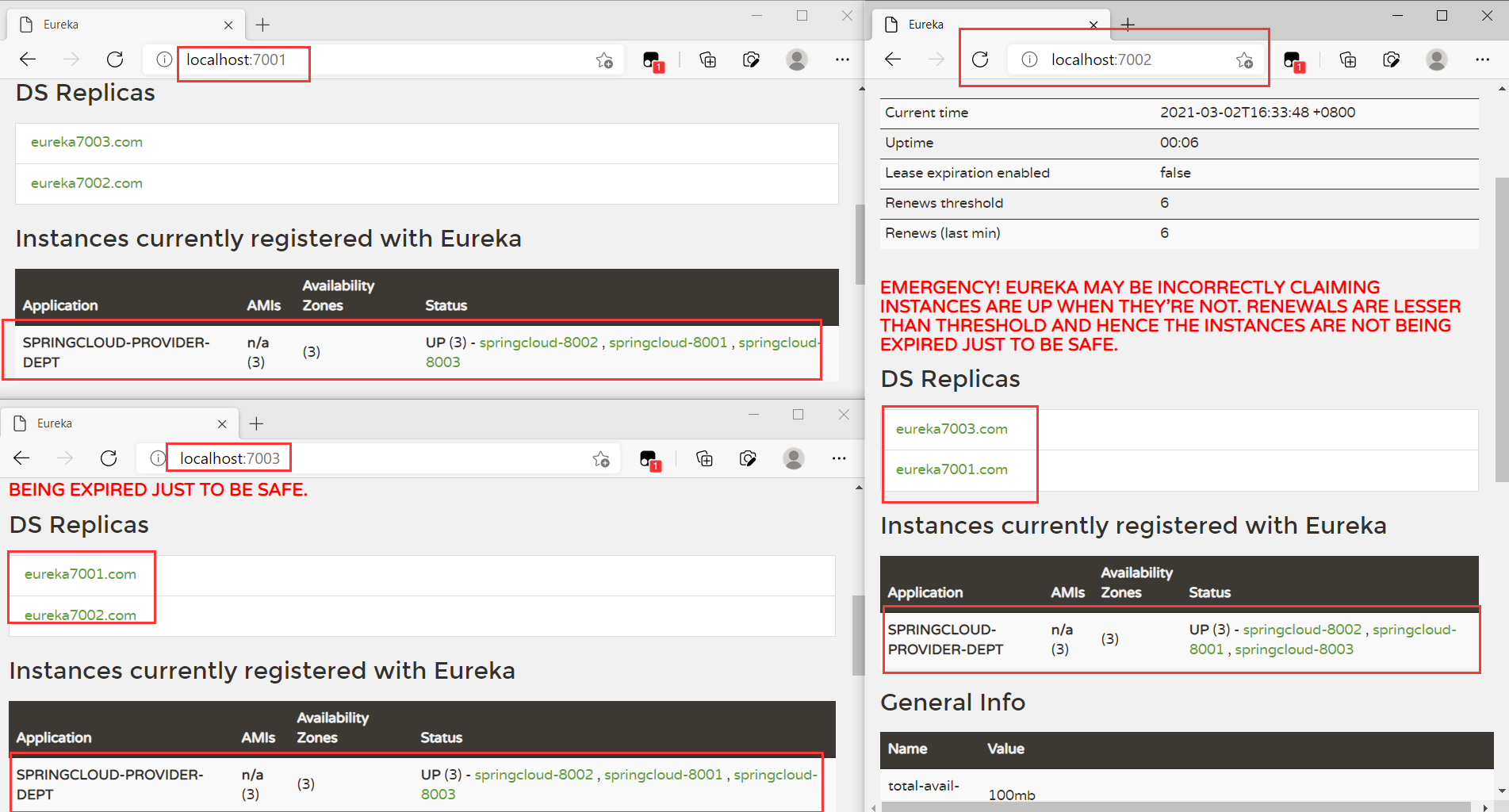The width and height of the screenshot is (1509, 812).
Task: Open extension icon with badge in localhost:7002 window
Action: pos(1293,60)
